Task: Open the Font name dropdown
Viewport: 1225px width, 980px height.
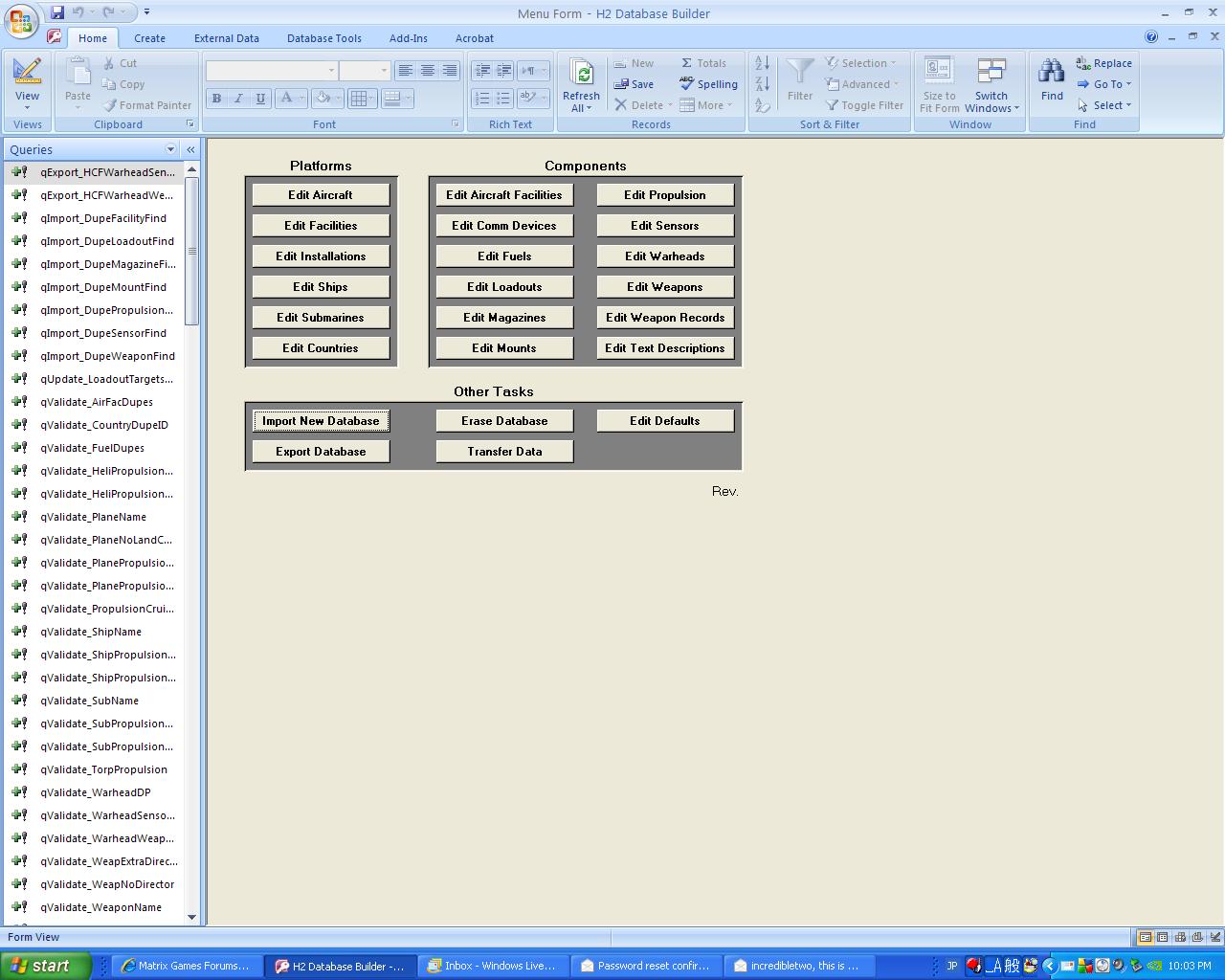Action: pos(331,71)
